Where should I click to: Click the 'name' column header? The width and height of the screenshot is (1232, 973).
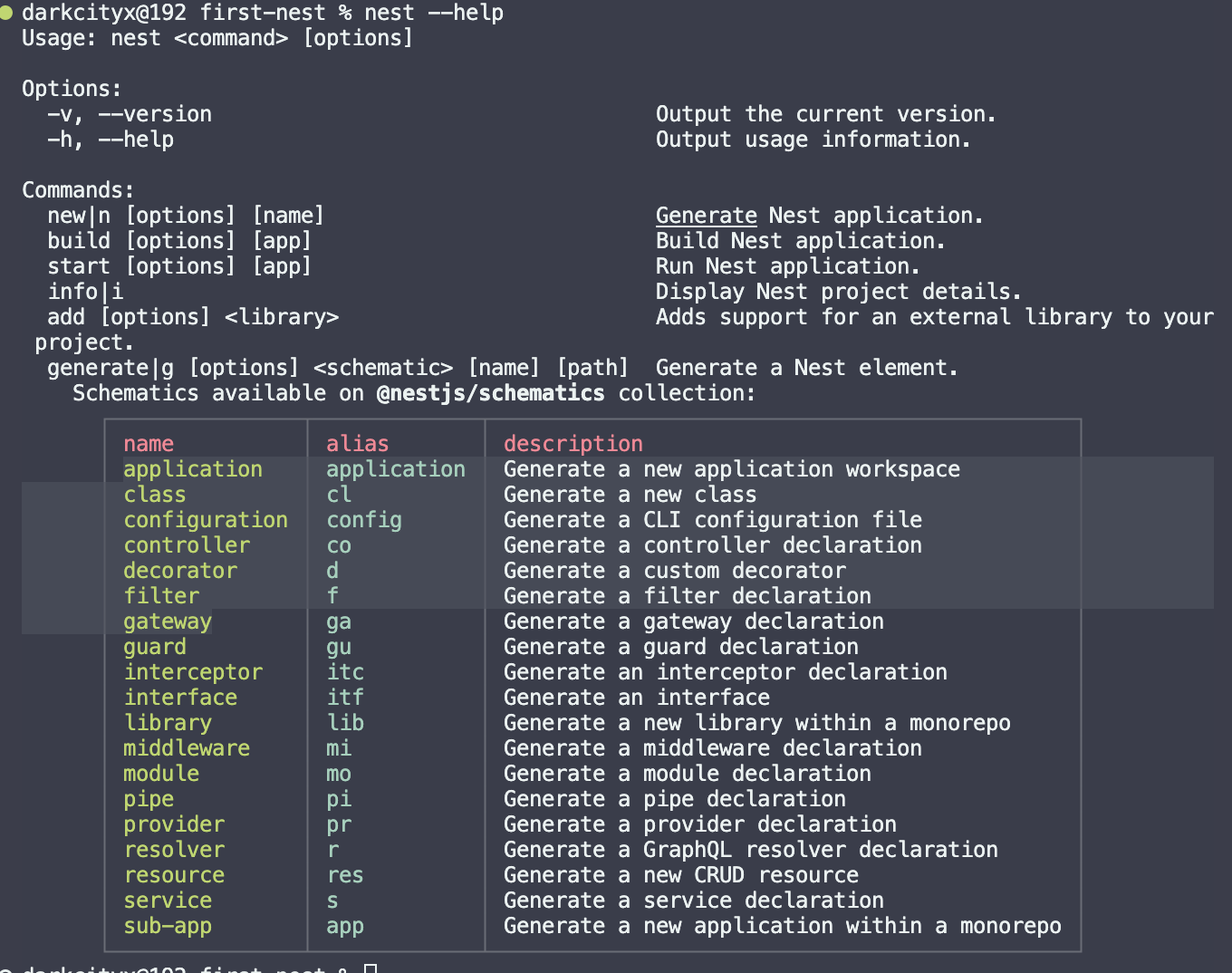click(x=149, y=444)
